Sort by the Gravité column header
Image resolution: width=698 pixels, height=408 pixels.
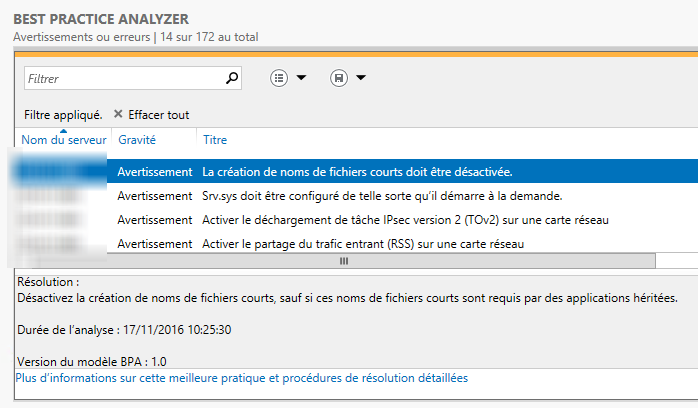coord(136,140)
